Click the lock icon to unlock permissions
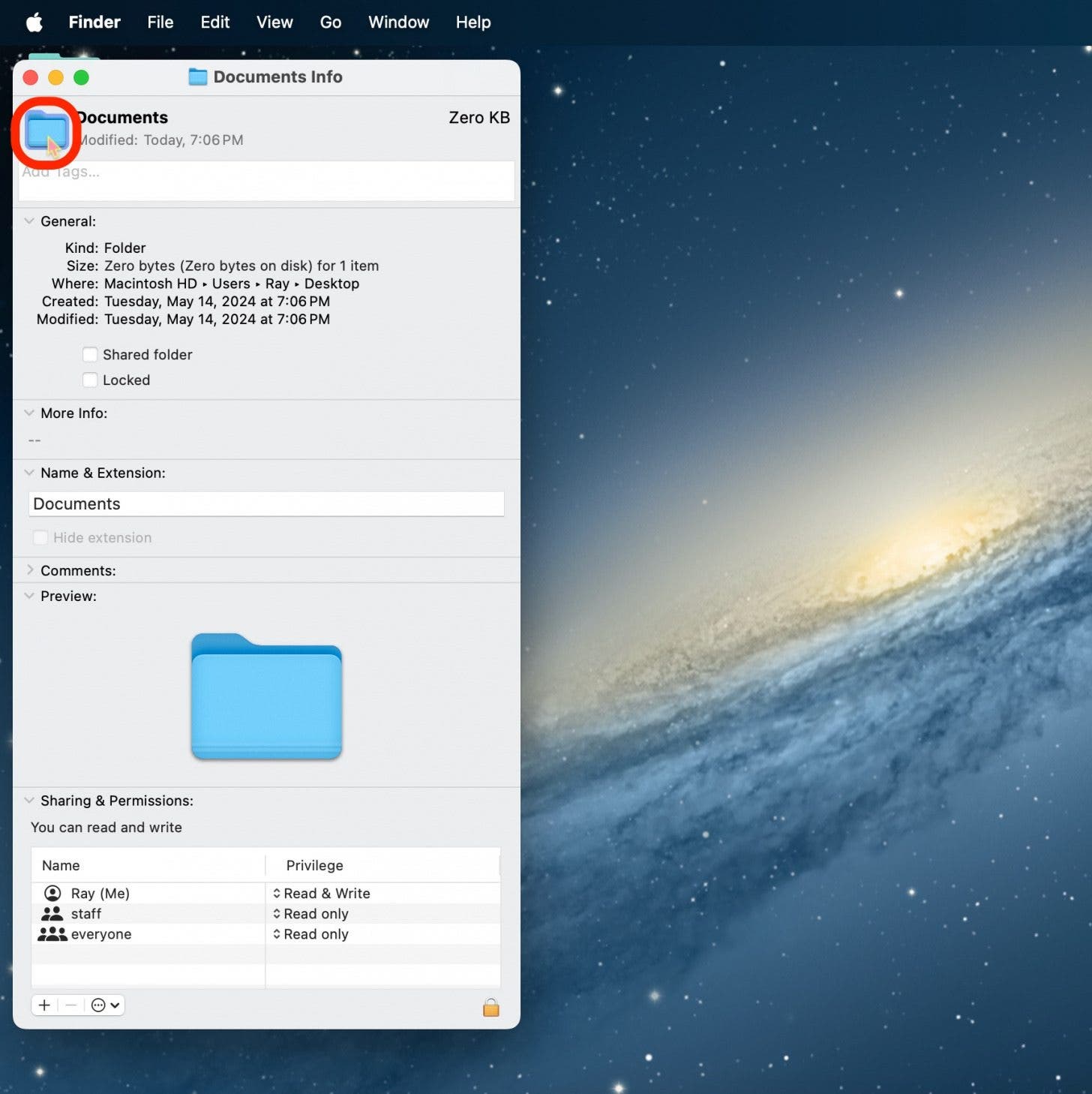The width and height of the screenshot is (1092, 1094). coord(491,1008)
